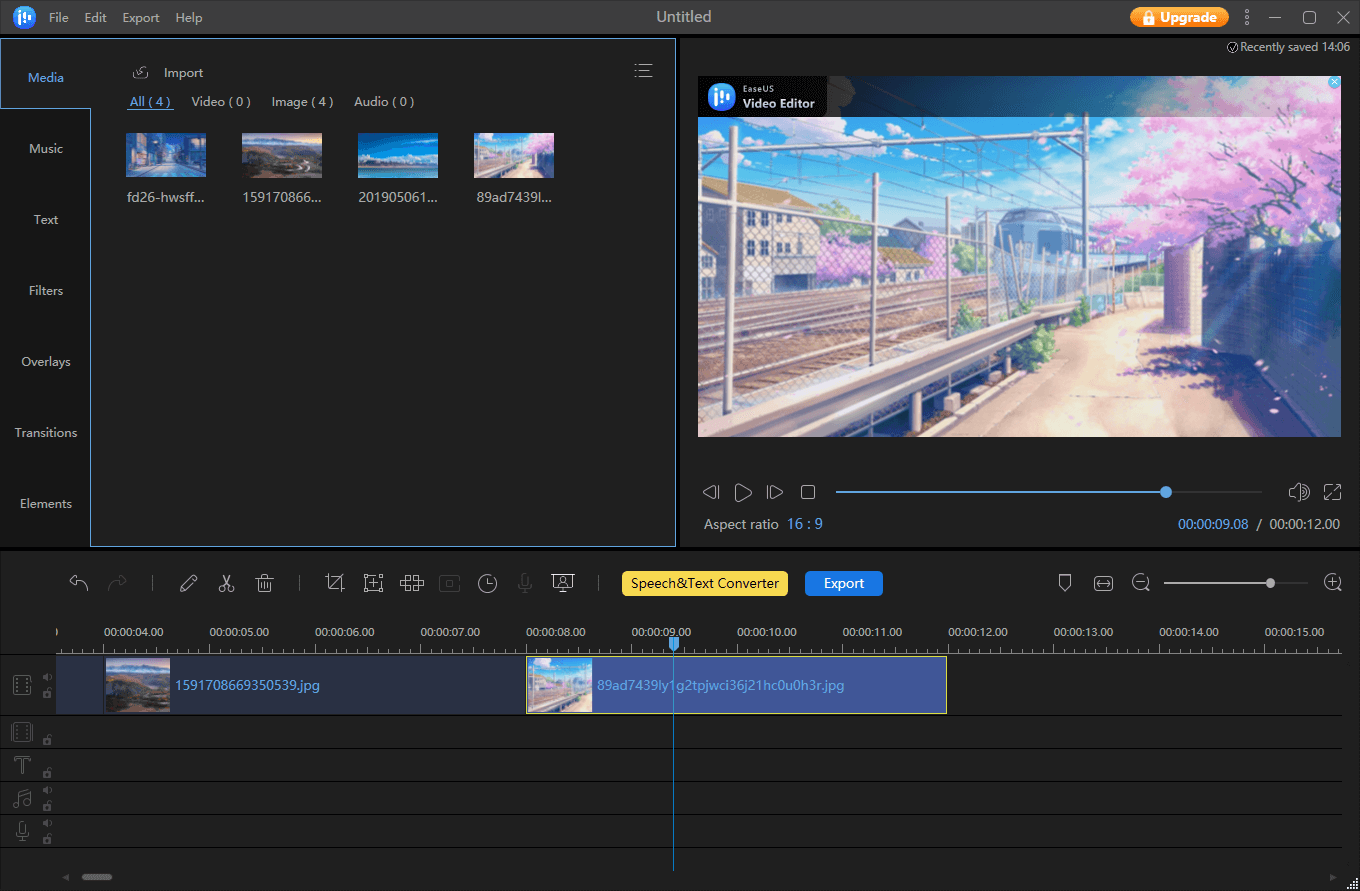Viewport: 1360px width, 891px height.
Task: Filter media to show Audio ( 0 )
Action: pyautogui.click(x=384, y=101)
